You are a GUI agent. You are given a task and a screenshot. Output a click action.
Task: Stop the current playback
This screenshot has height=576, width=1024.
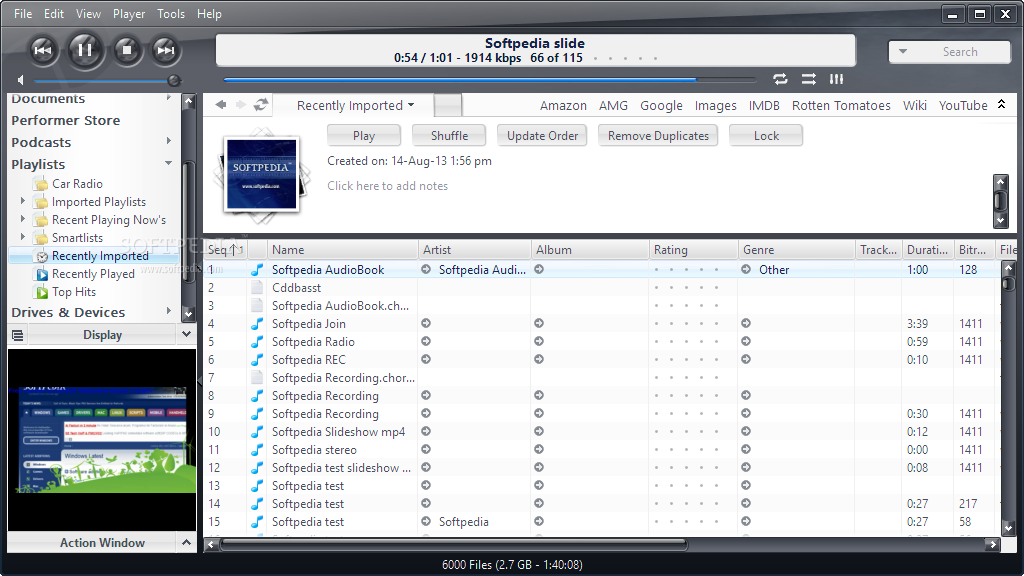(x=127, y=50)
